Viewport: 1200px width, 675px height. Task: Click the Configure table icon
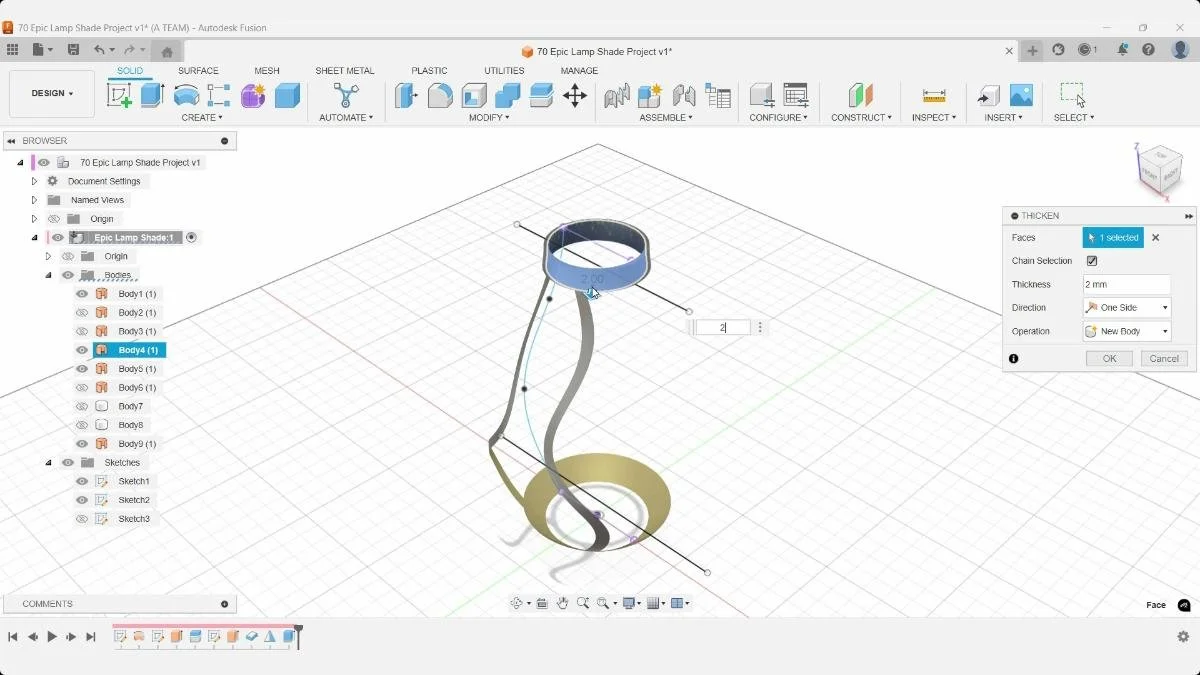[796, 95]
